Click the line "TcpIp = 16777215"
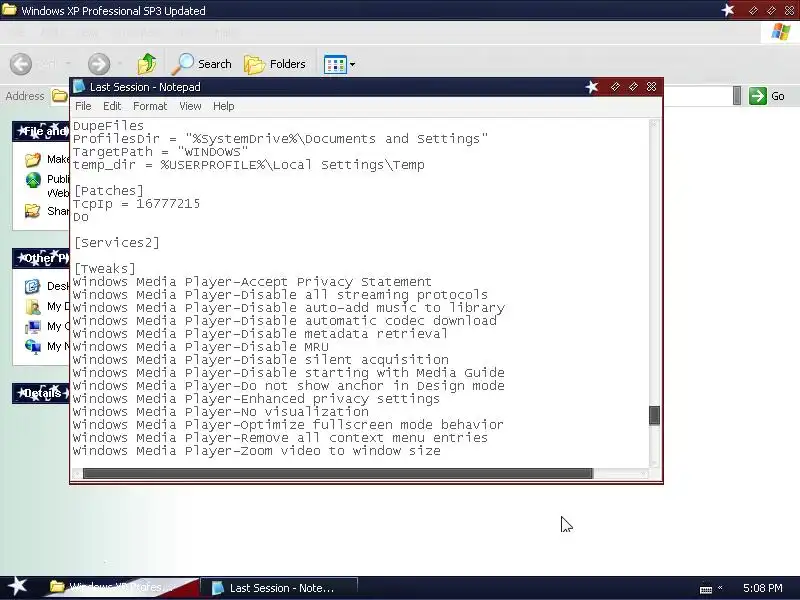800x600 pixels. tap(136, 204)
